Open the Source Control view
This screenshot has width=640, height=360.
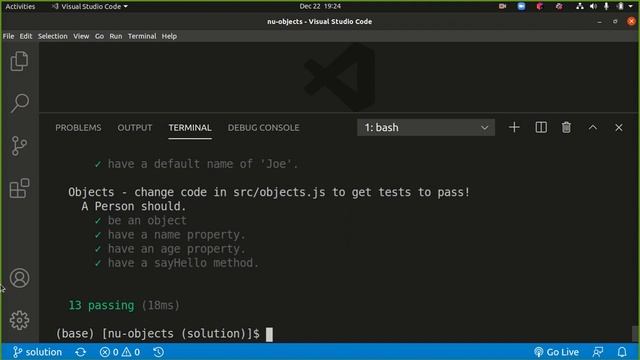(19, 146)
